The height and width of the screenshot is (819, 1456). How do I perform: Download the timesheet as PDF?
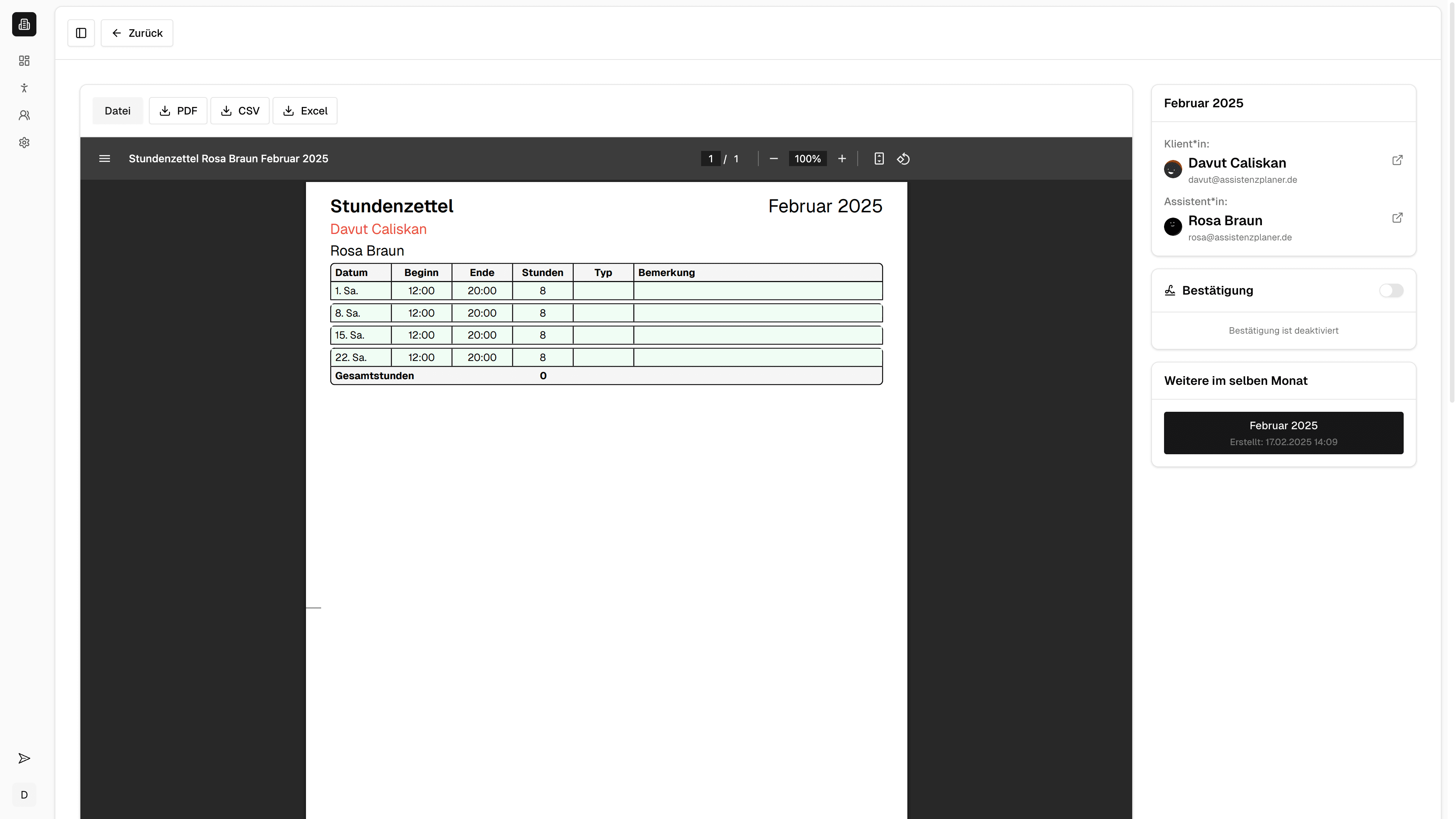(x=178, y=111)
